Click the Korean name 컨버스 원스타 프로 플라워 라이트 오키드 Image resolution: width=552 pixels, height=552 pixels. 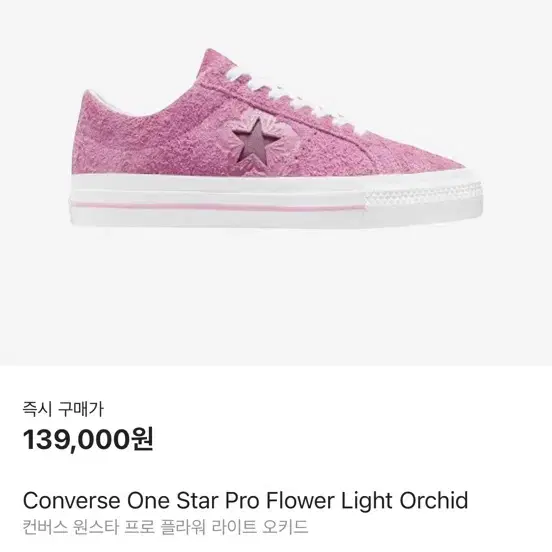tap(165, 527)
